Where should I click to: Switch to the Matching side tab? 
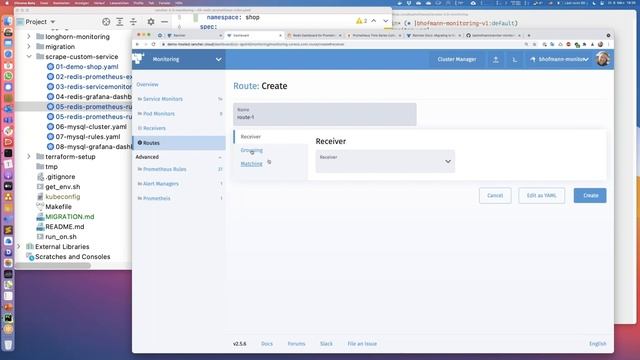pos(251,164)
